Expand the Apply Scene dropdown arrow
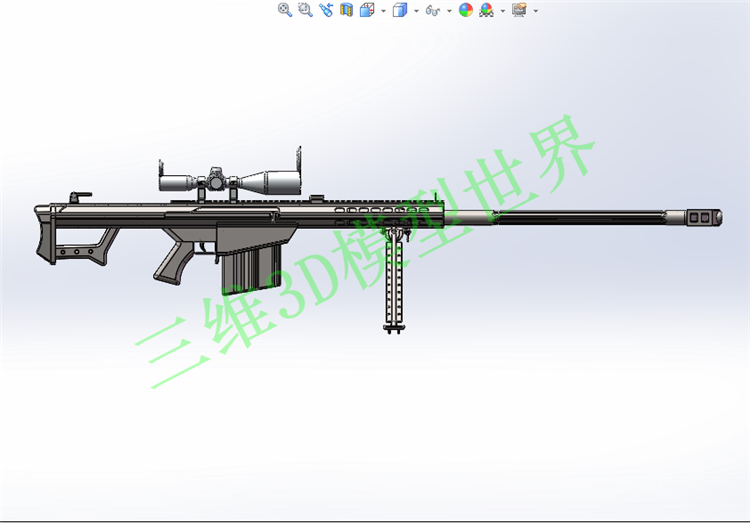This screenshot has width=750, height=523. pos(503,11)
